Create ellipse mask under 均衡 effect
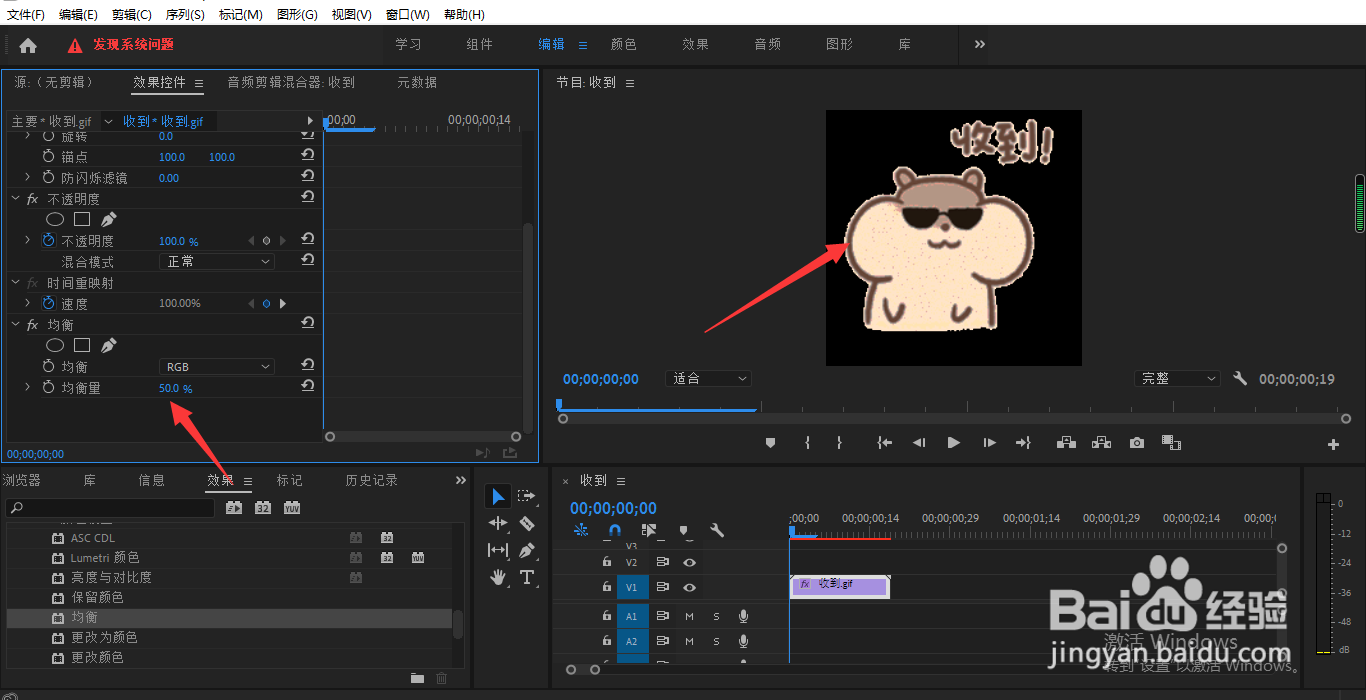1366x700 pixels. [55, 345]
